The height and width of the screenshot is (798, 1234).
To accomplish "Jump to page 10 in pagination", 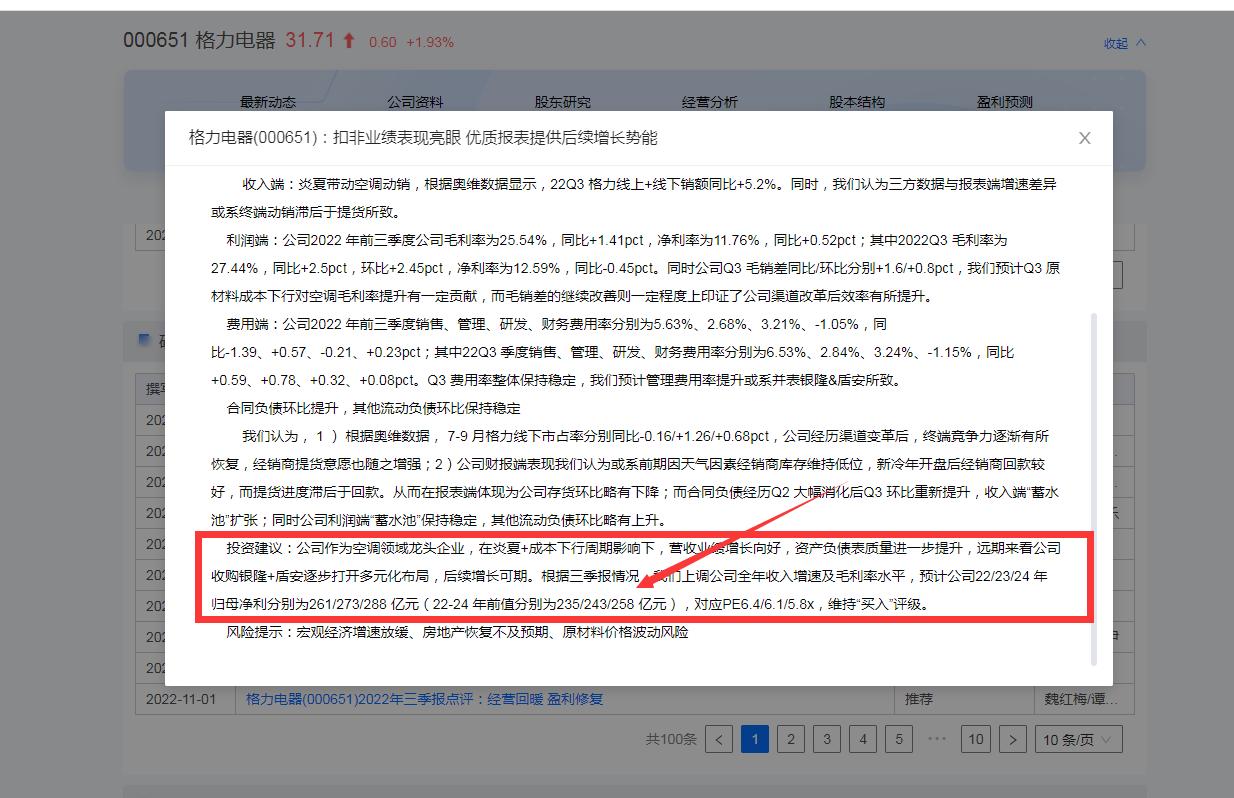I will point(975,738).
